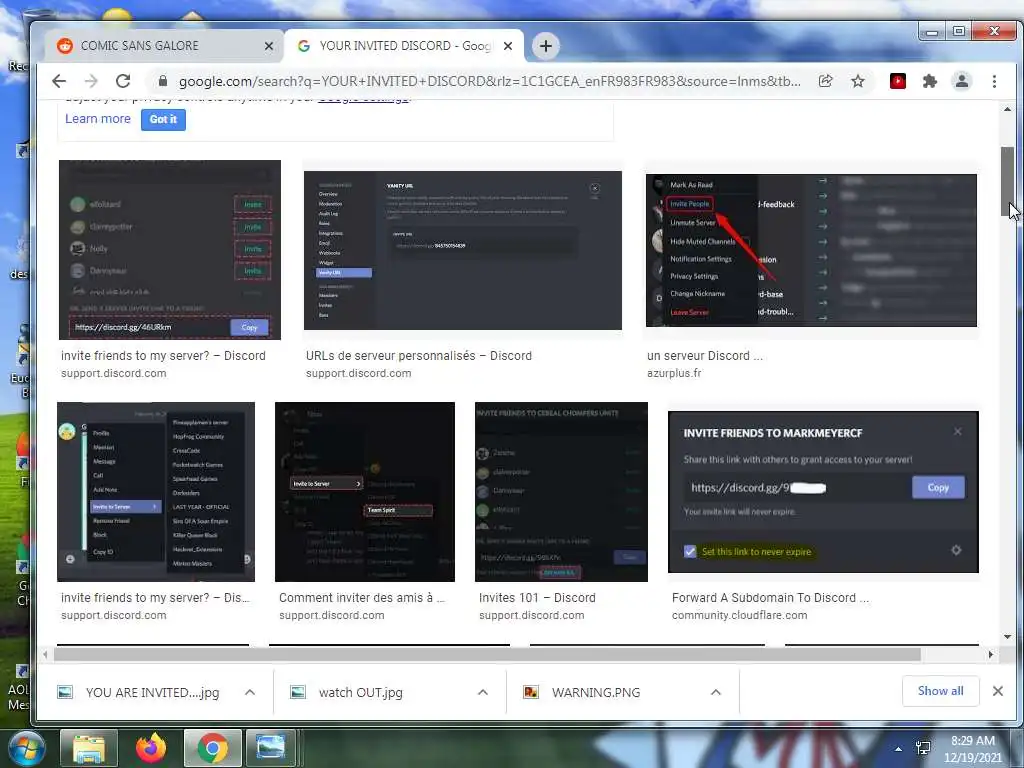Close the downloads bar
The width and height of the screenshot is (1024, 768).
click(997, 691)
